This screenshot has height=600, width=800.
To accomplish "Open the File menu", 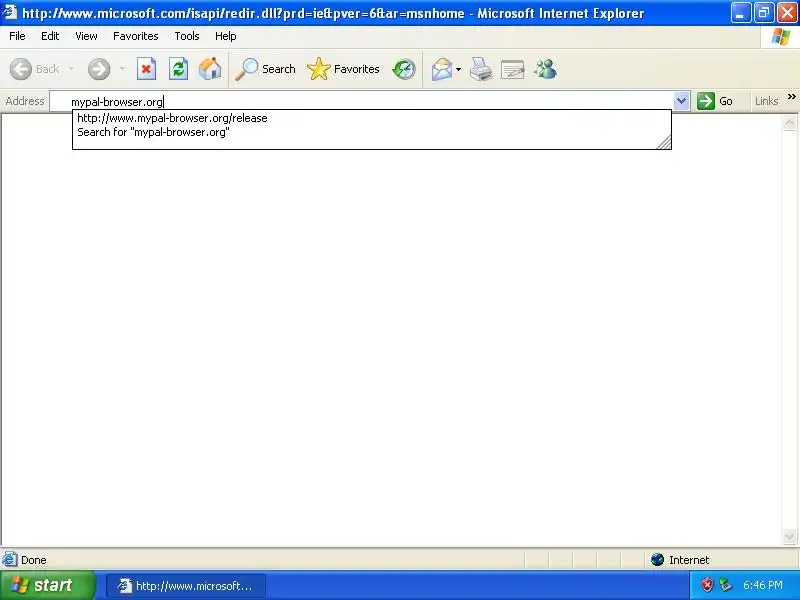I will [x=17, y=36].
